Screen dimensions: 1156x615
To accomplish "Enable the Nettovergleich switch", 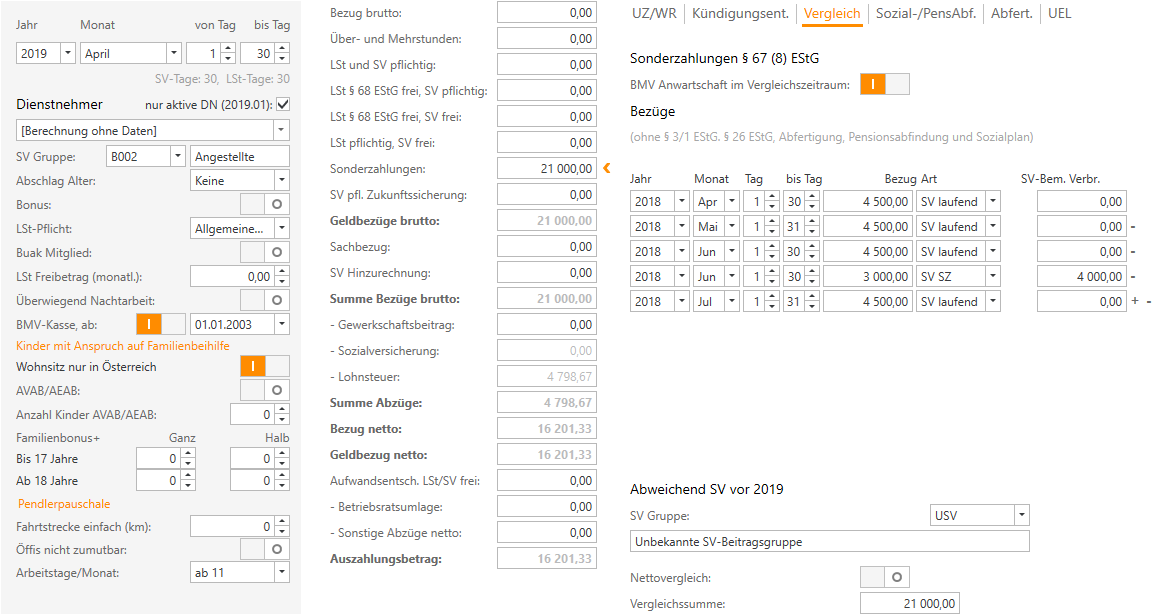I will pos(885,577).
